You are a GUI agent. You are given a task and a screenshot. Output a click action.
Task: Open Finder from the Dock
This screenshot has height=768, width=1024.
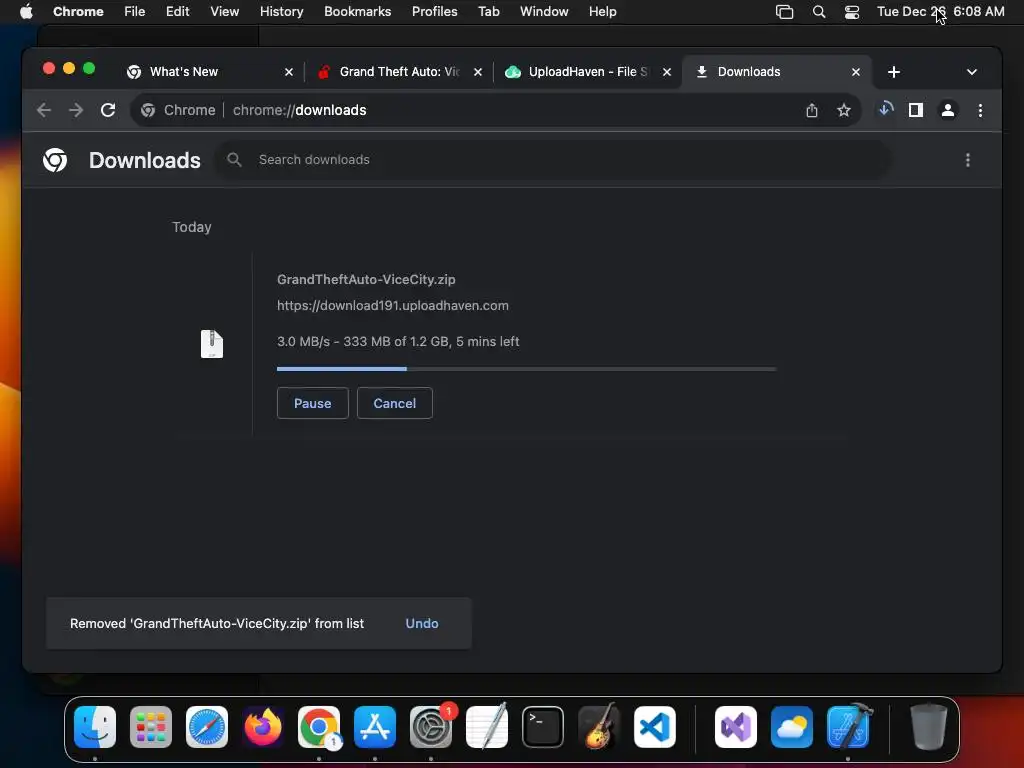[95, 727]
